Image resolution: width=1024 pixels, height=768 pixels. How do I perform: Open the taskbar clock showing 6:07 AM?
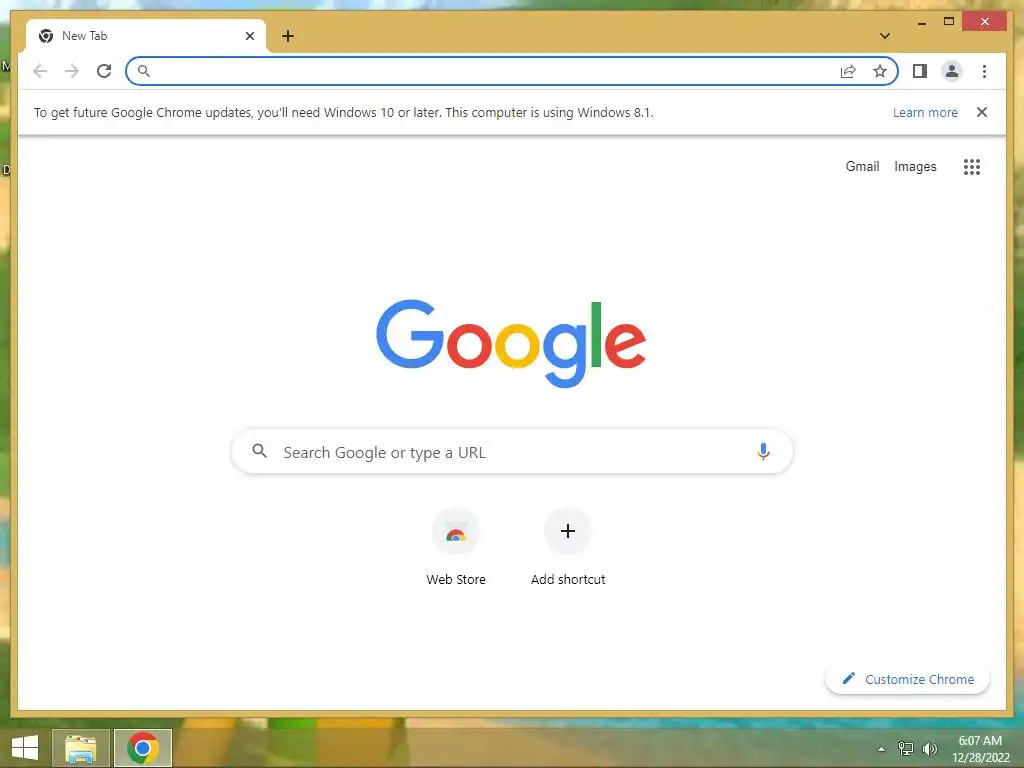[980, 749]
